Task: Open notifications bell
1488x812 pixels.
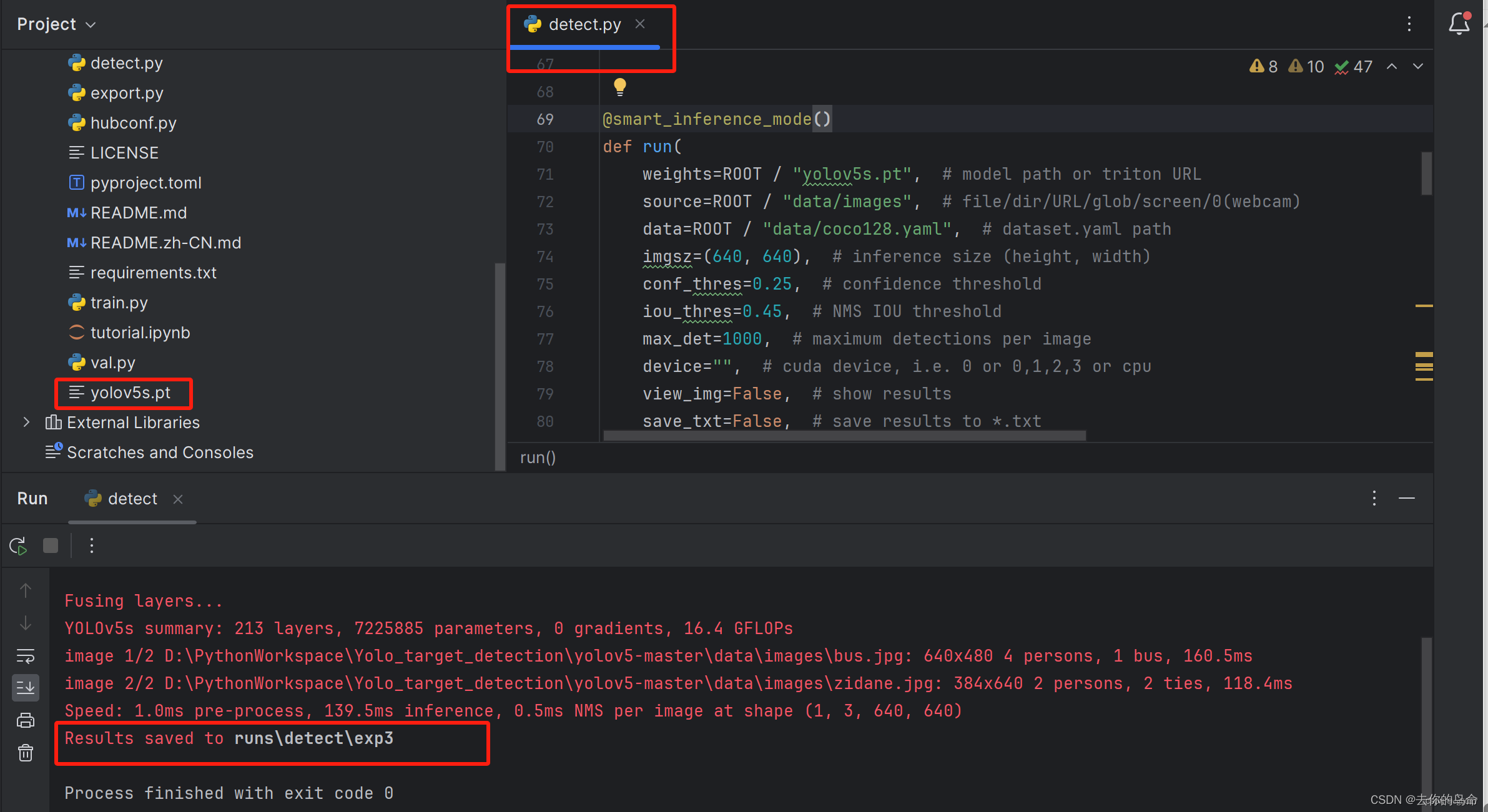Action: [1459, 24]
